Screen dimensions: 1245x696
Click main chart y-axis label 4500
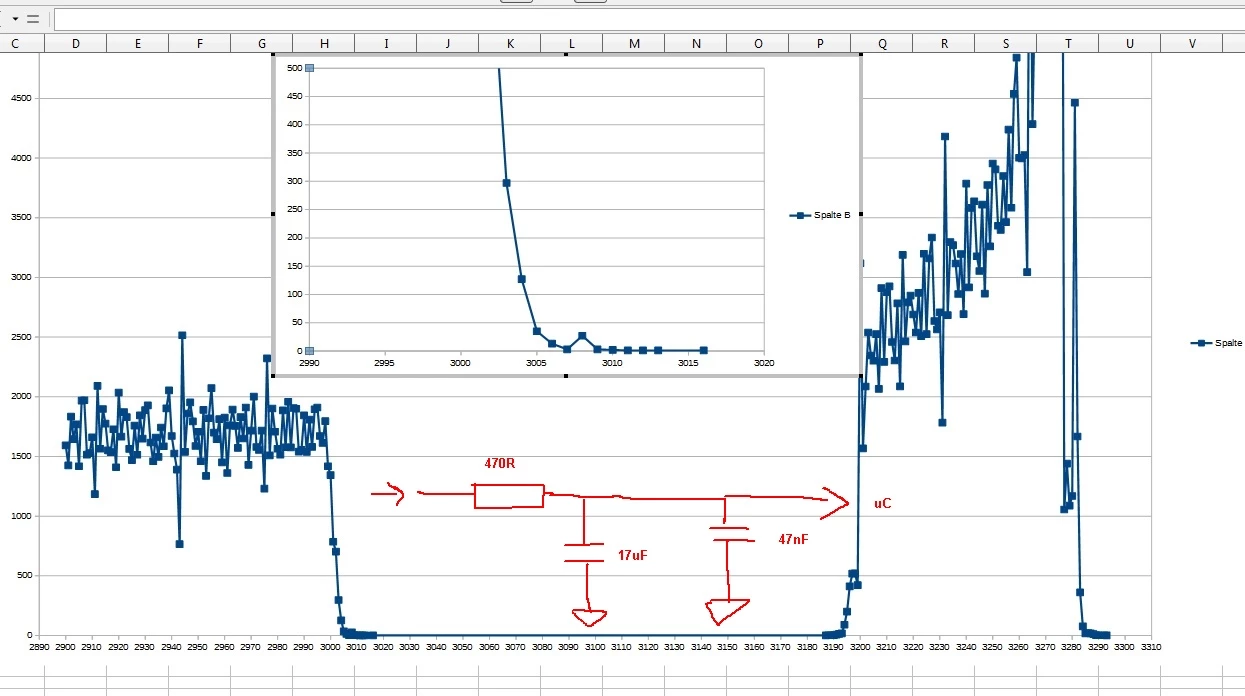pyautogui.click(x=21, y=99)
